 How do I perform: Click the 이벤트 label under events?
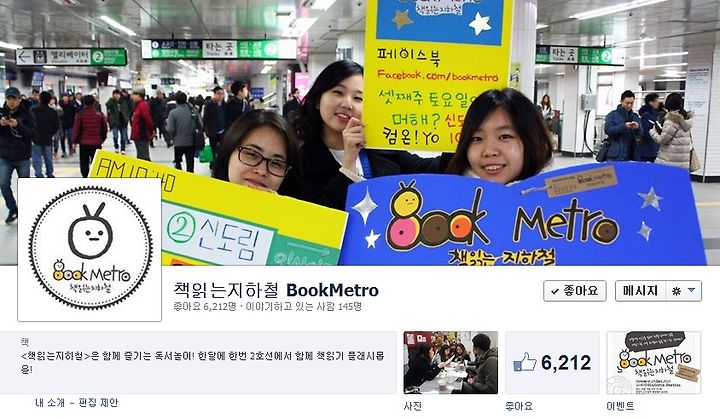[x=620, y=406]
